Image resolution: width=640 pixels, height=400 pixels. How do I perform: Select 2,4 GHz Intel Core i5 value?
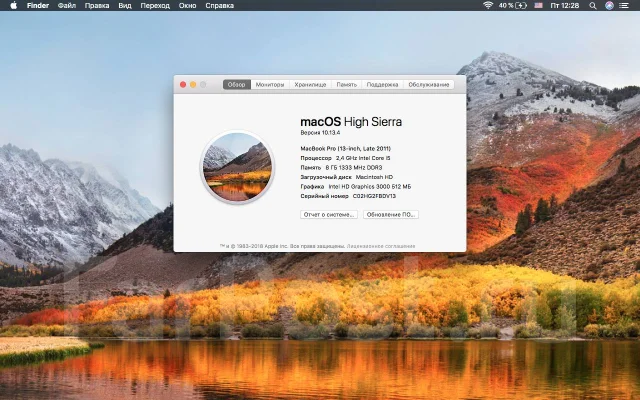coord(363,158)
